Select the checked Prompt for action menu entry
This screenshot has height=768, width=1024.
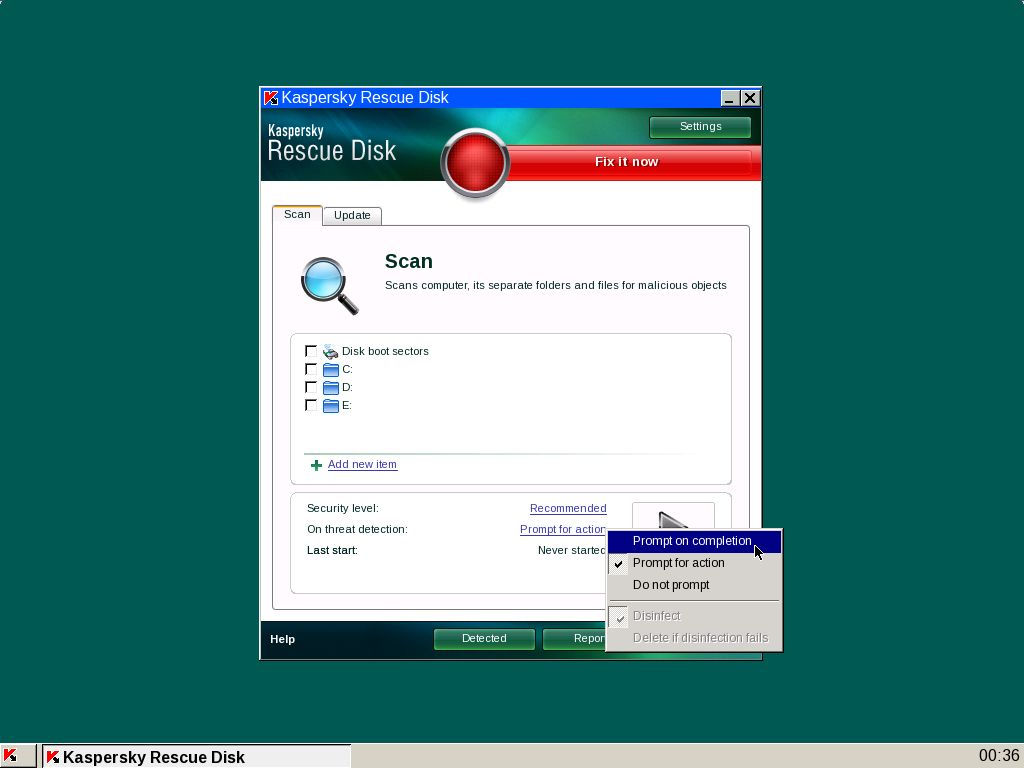(x=694, y=563)
